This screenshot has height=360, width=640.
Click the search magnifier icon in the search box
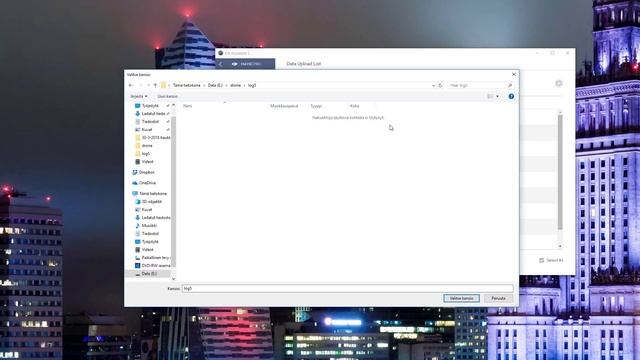pyautogui.click(x=510, y=85)
